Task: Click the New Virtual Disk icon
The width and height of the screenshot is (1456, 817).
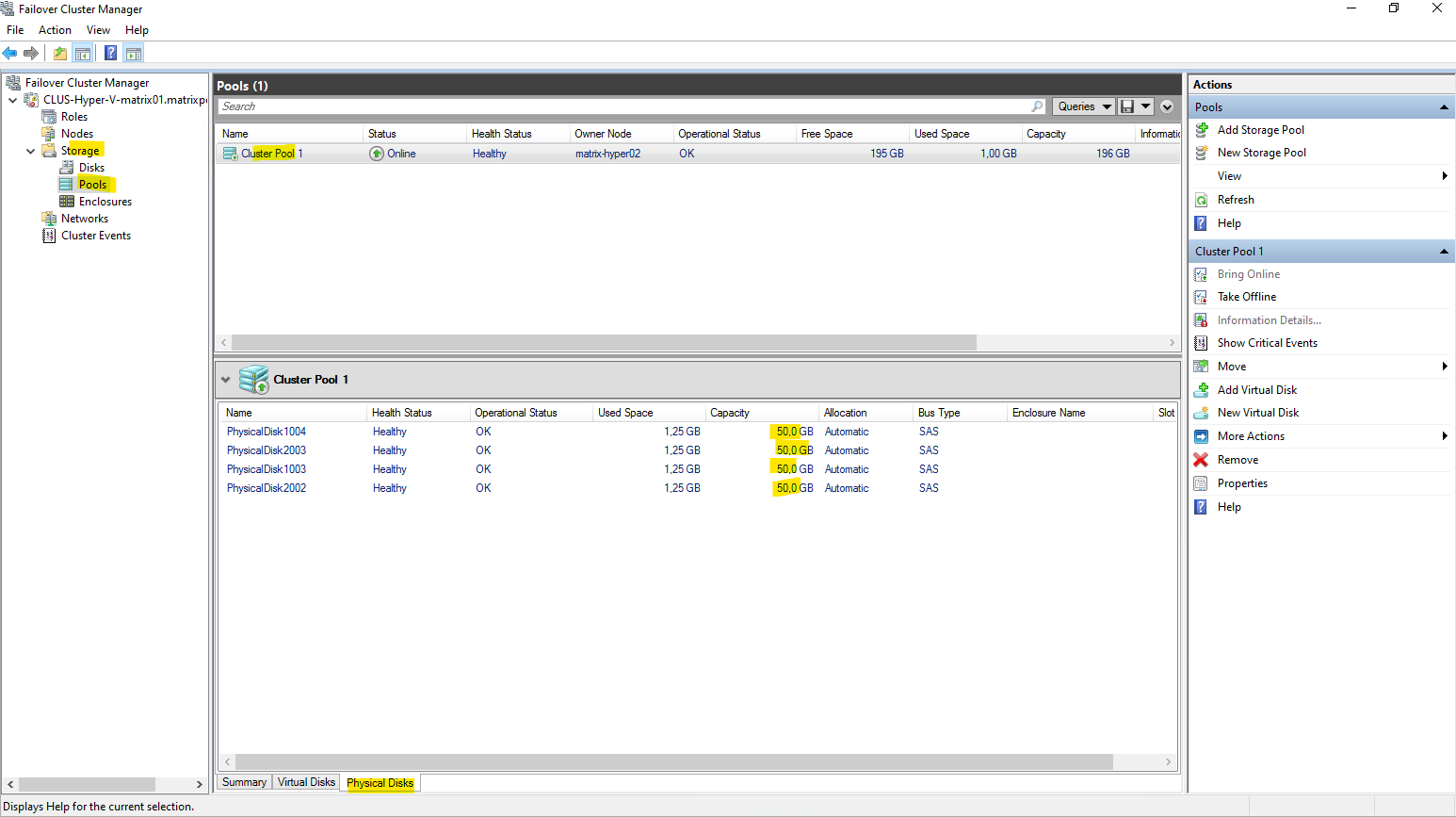Action: point(1202,413)
